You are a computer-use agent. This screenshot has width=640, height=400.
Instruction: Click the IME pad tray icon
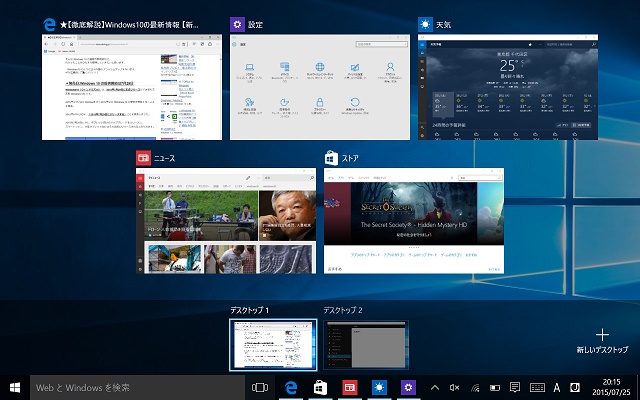575,387
